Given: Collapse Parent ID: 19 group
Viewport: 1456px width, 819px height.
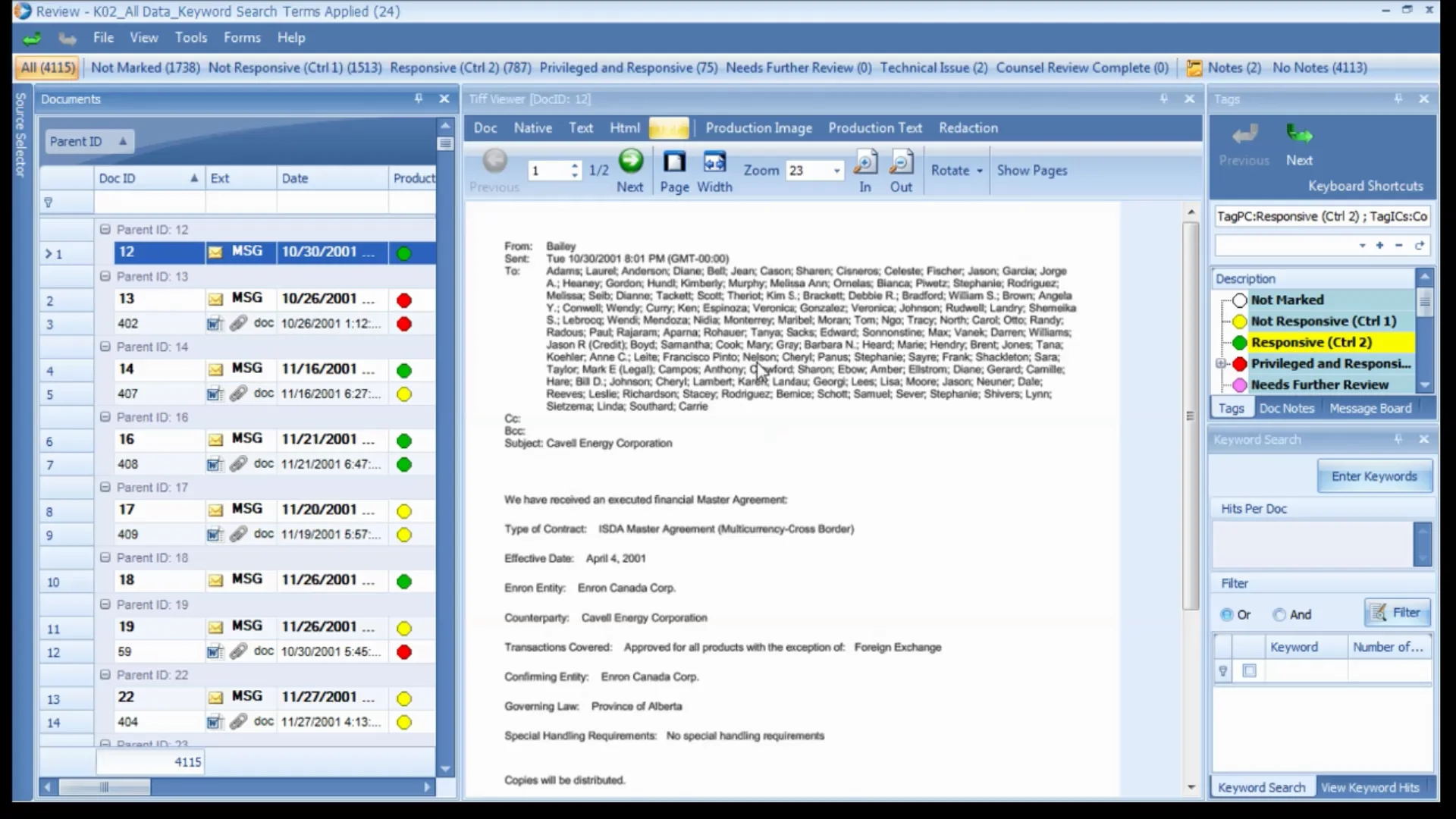Looking at the screenshot, I should pyautogui.click(x=105, y=604).
